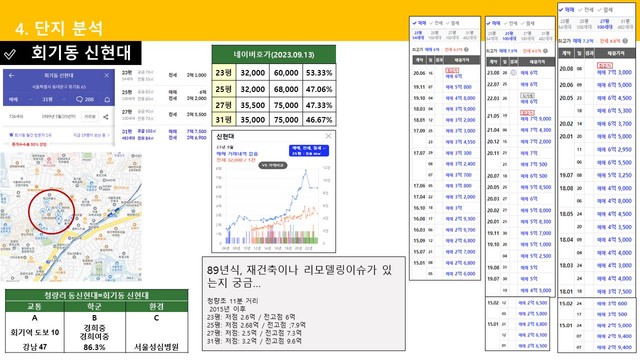Click the 회기역 도보 10 cell under 교통
640x360 pixels.
point(35,332)
